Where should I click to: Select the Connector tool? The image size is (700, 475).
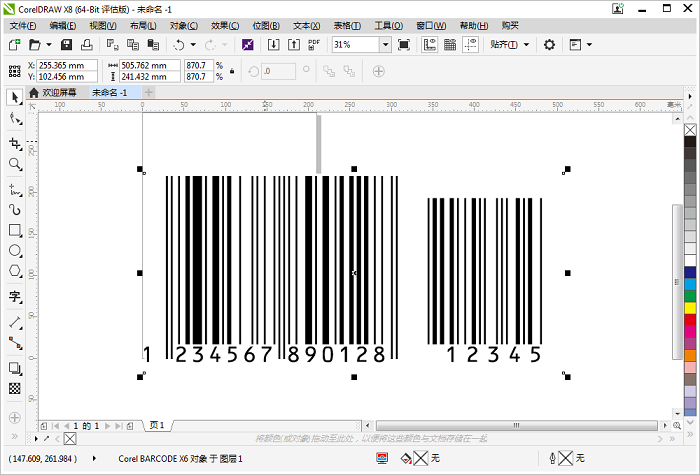tap(15, 343)
